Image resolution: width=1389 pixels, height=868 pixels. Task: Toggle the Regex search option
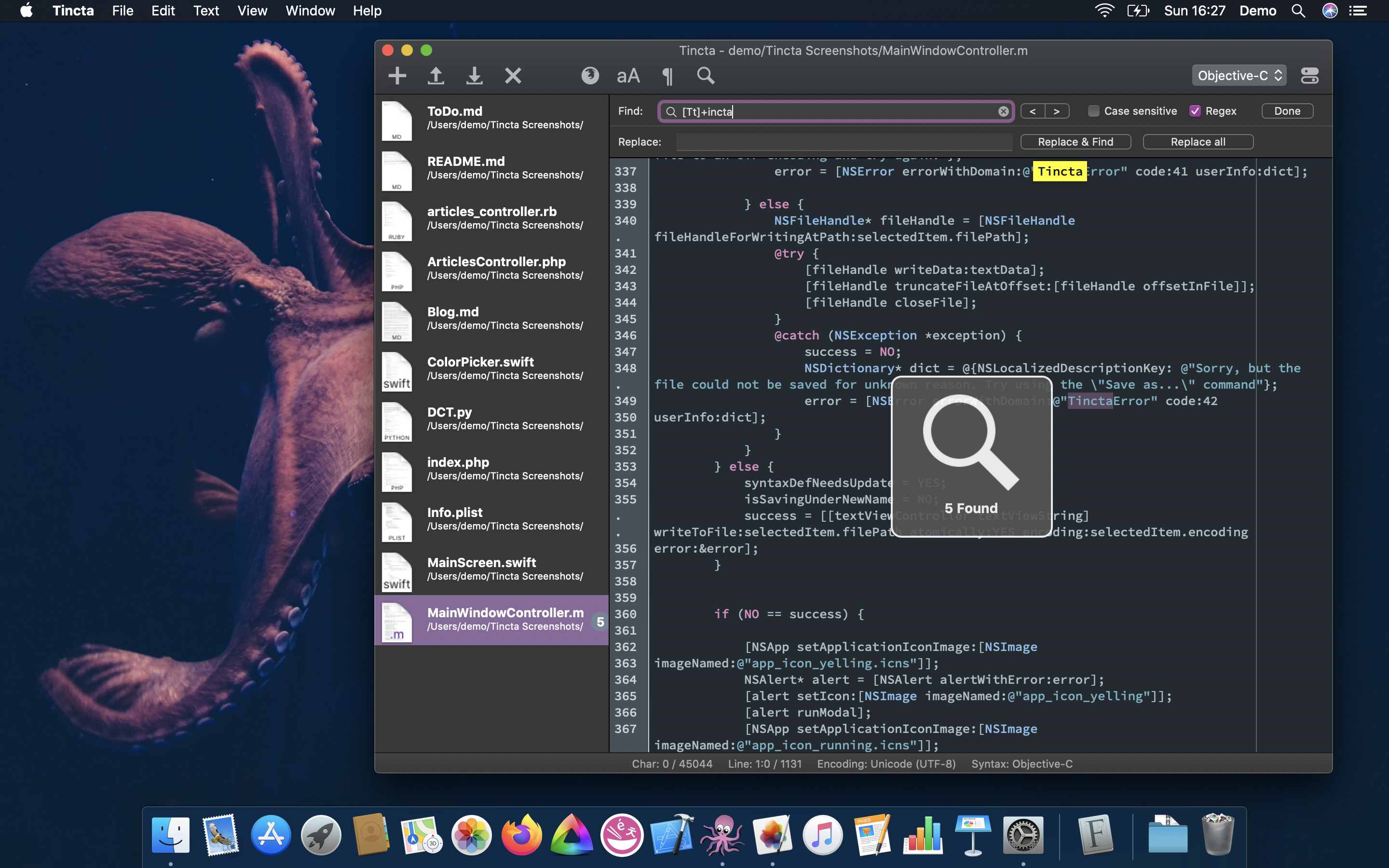click(x=1195, y=111)
